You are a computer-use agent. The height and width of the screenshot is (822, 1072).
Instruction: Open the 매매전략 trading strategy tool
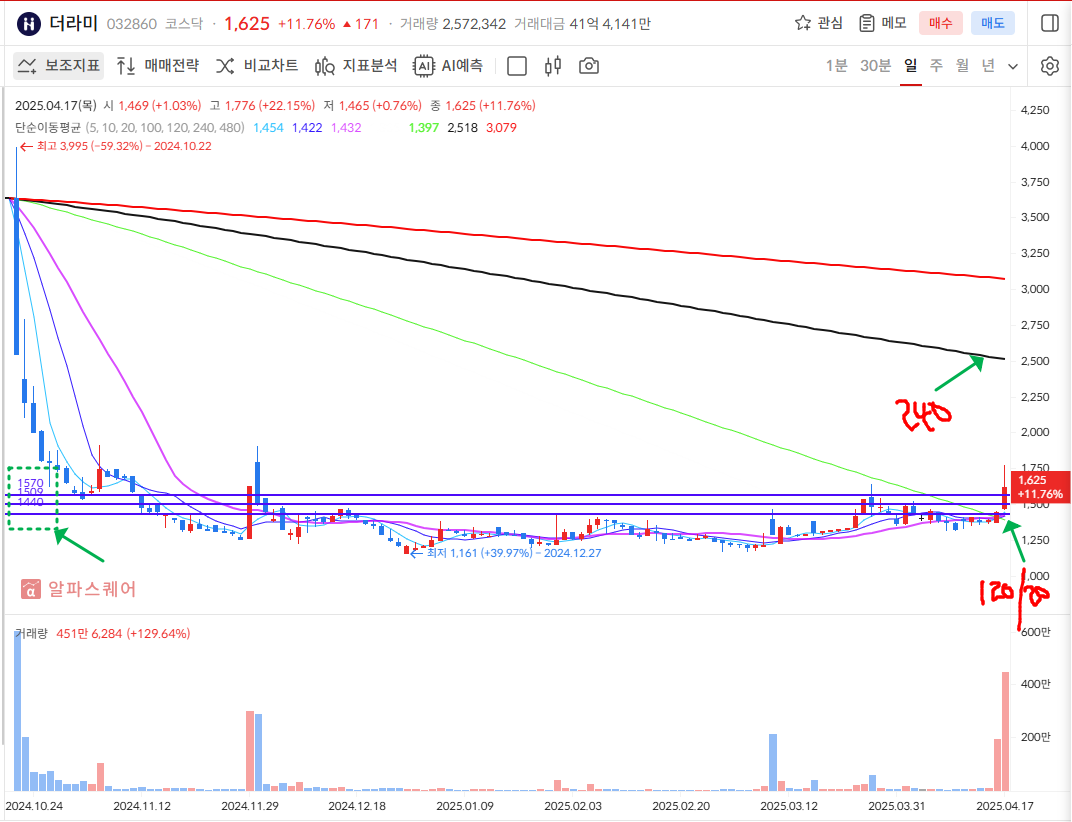[x=158, y=66]
